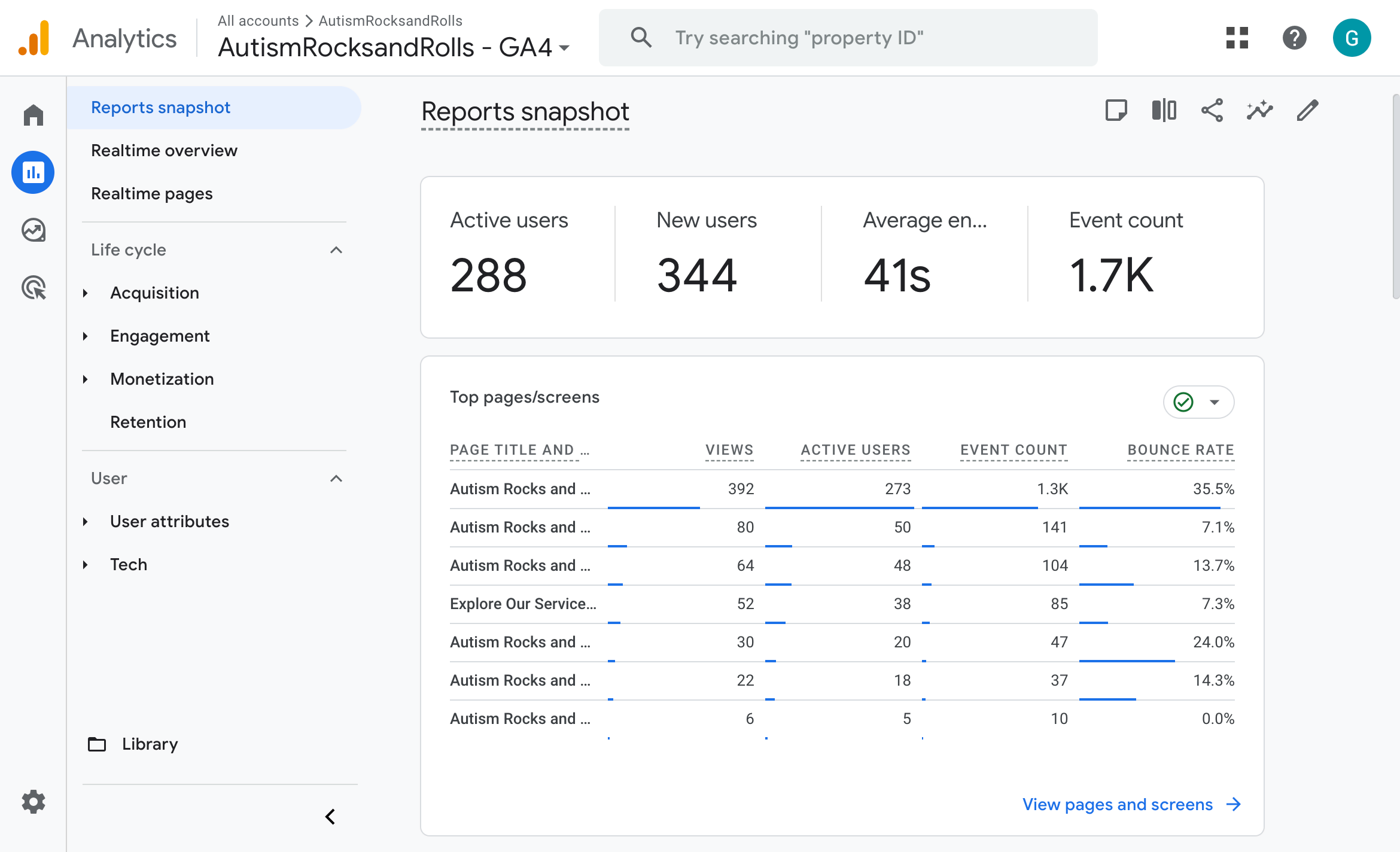The width and height of the screenshot is (1400, 852).
Task: Collapse the navigation with the left chevron
Action: click(330, 817)
